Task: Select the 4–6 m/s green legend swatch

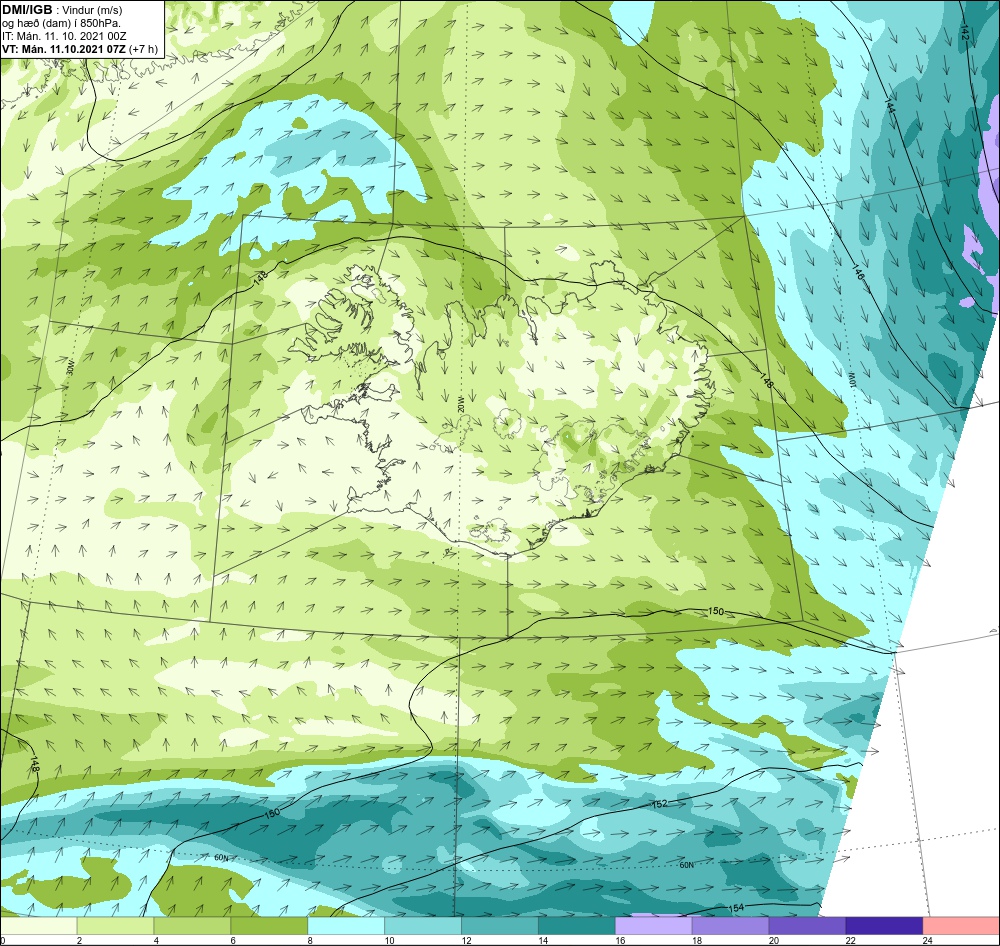Action: coord(192,925)
